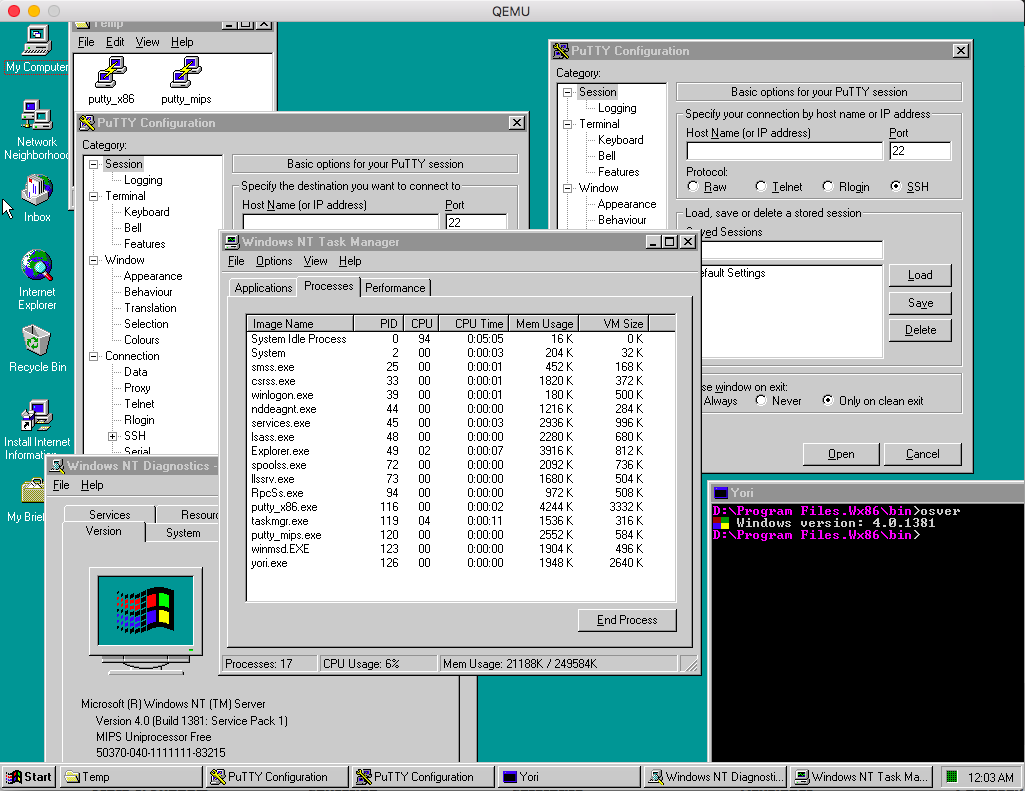Sort processes by Image Name column header
The height and width of the screenshot is (791, 1025).
(300, 324)
